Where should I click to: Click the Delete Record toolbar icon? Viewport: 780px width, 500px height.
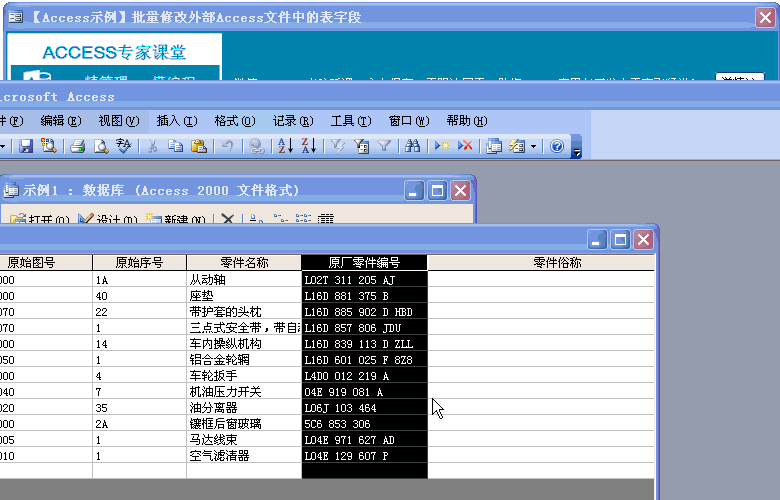coord(465,146)
